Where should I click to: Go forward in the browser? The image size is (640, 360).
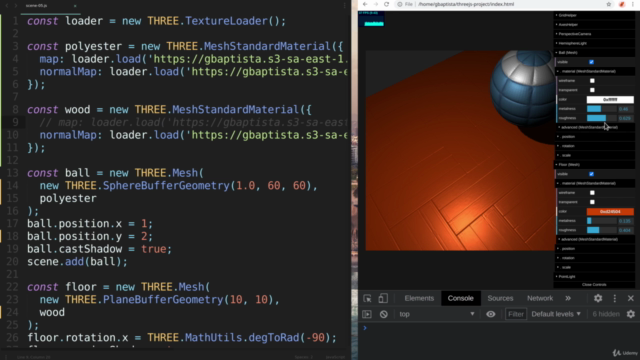point(376,4)
